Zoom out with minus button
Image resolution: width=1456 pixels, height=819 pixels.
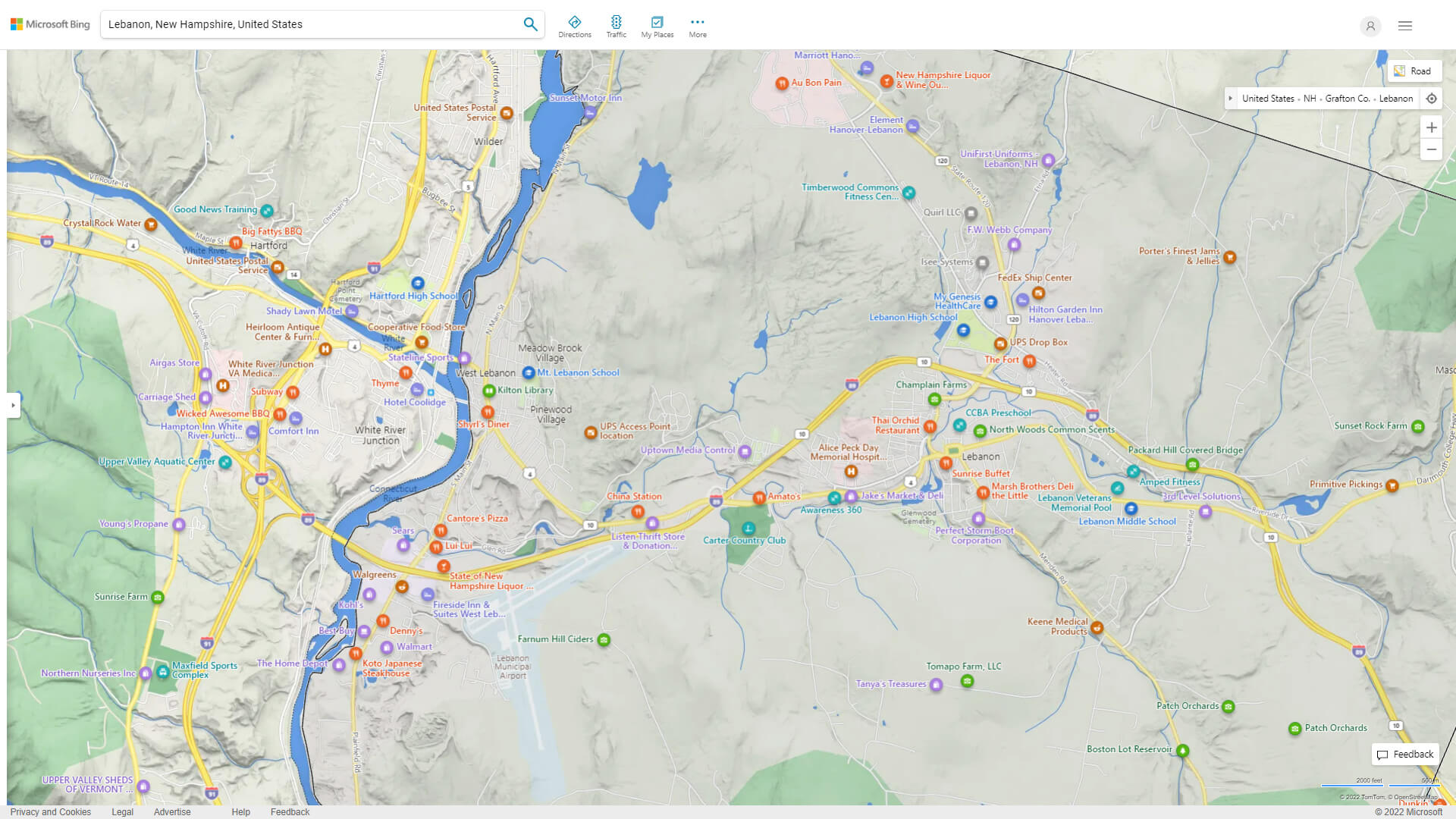(x=1431, y=149)
